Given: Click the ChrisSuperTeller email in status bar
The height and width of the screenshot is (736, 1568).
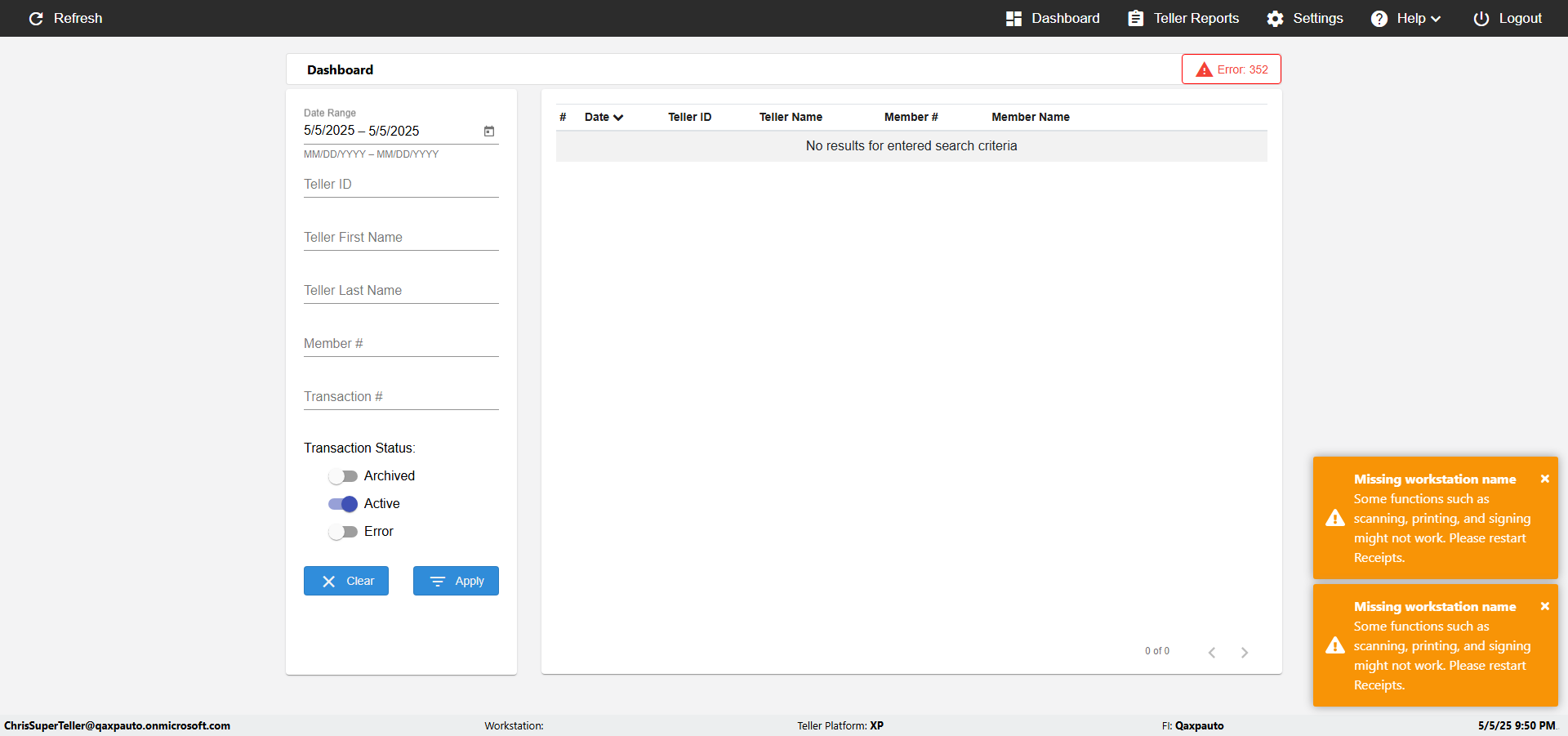Looking at the screenshot, I should [x=117, y=725].
